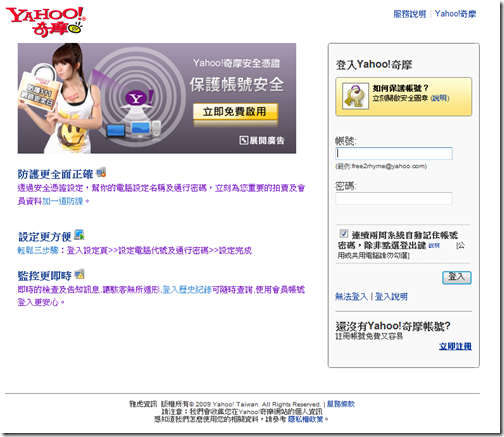Open the 服務條款 footer link
504x437 pixels.
point(341,404)
